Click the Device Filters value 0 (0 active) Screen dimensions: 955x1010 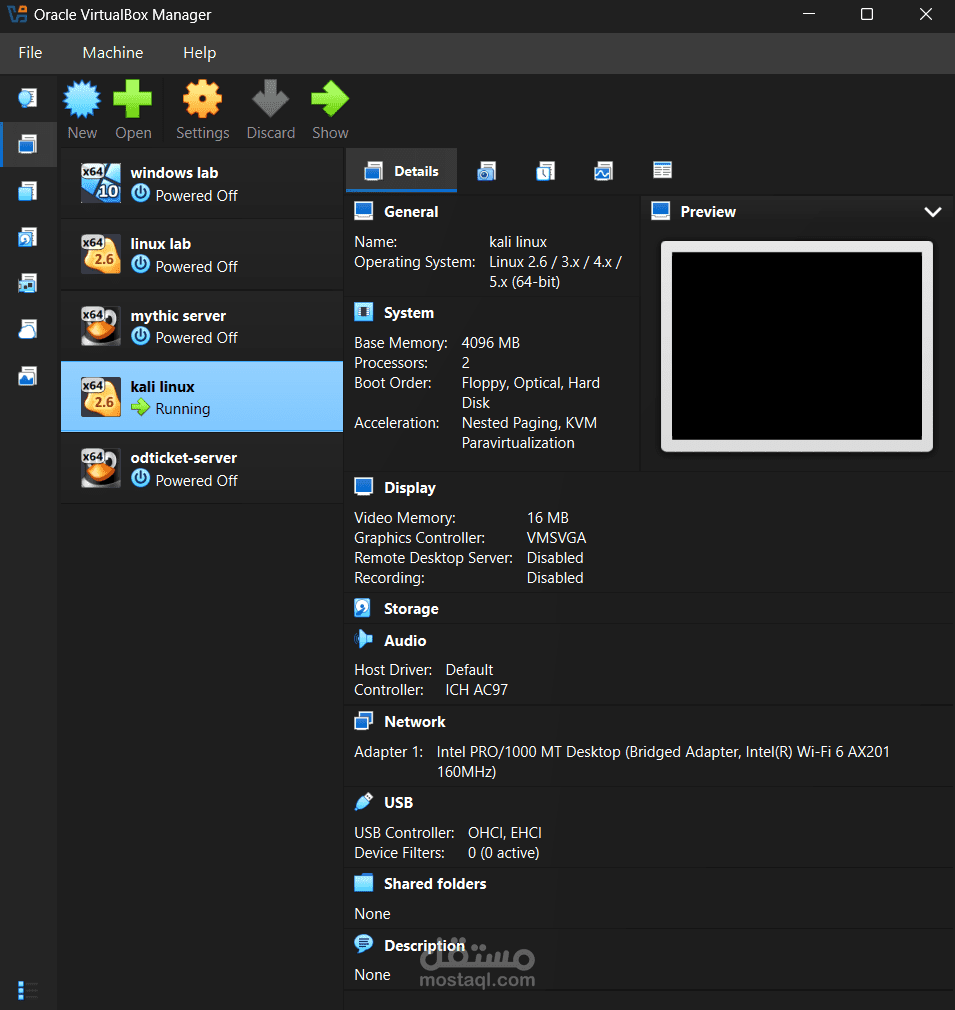point(504,853)
